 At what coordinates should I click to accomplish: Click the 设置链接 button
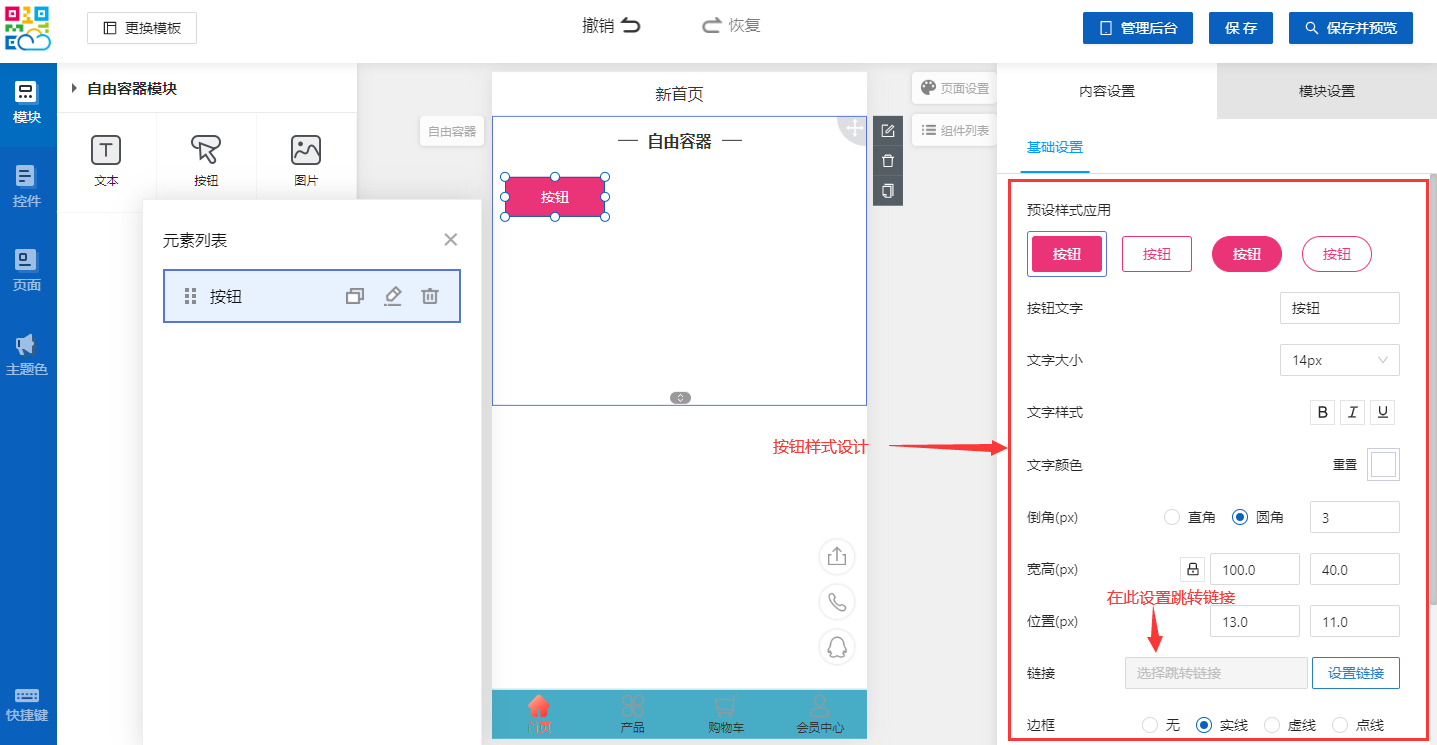(1355, 673)
